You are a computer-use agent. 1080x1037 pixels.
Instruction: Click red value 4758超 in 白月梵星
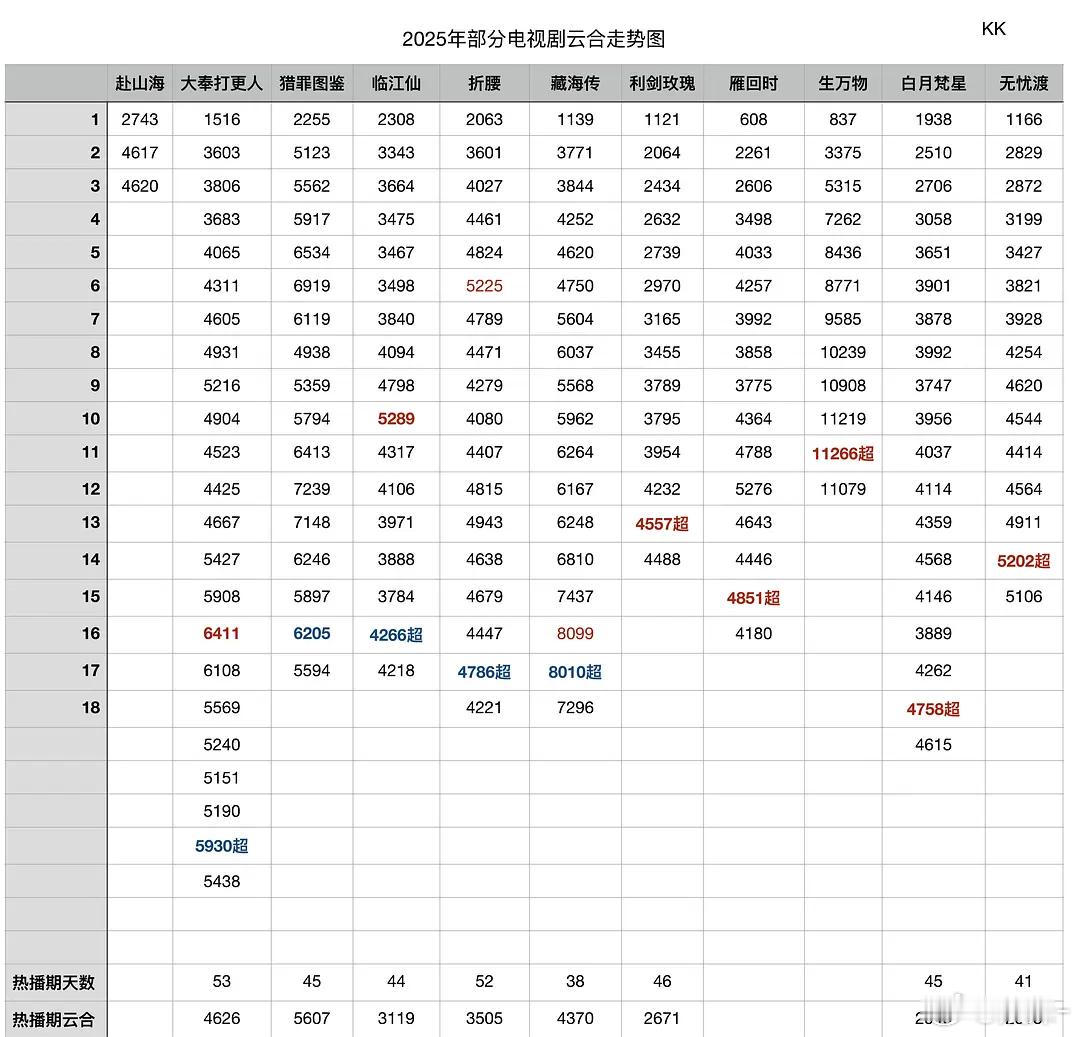[933, 709]
